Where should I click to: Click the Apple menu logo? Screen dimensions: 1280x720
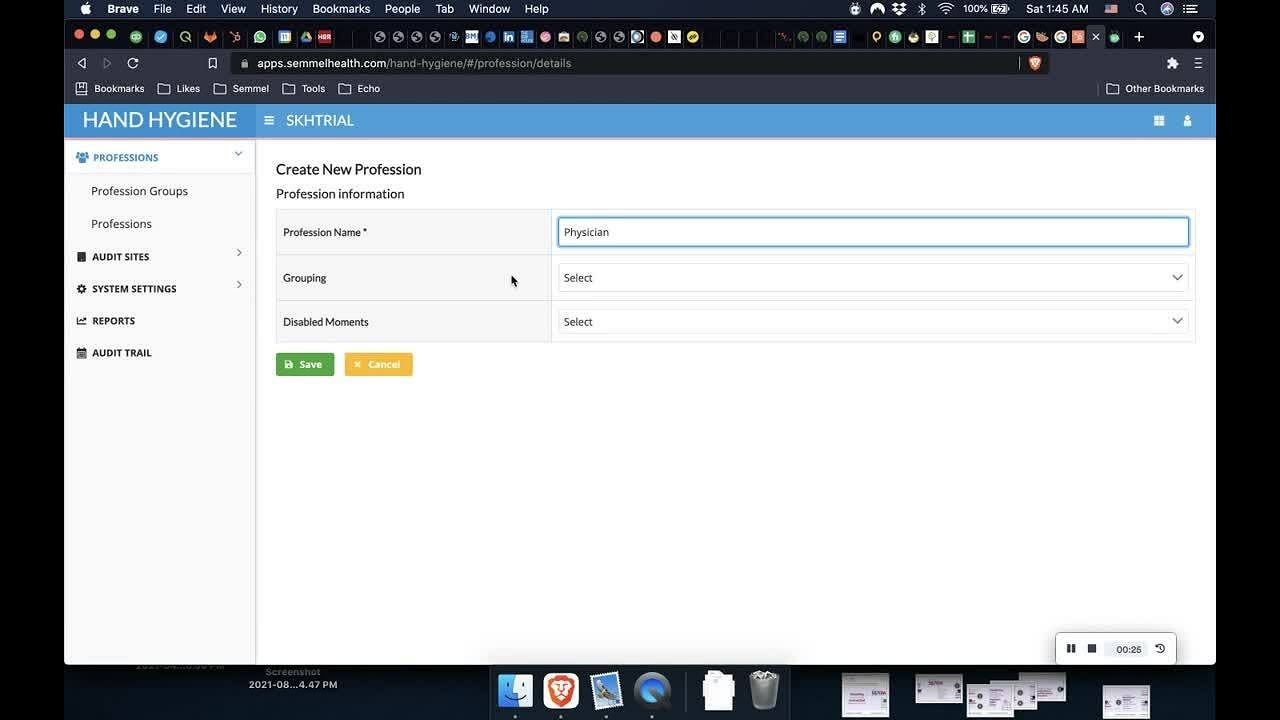[x=86, y=9]
